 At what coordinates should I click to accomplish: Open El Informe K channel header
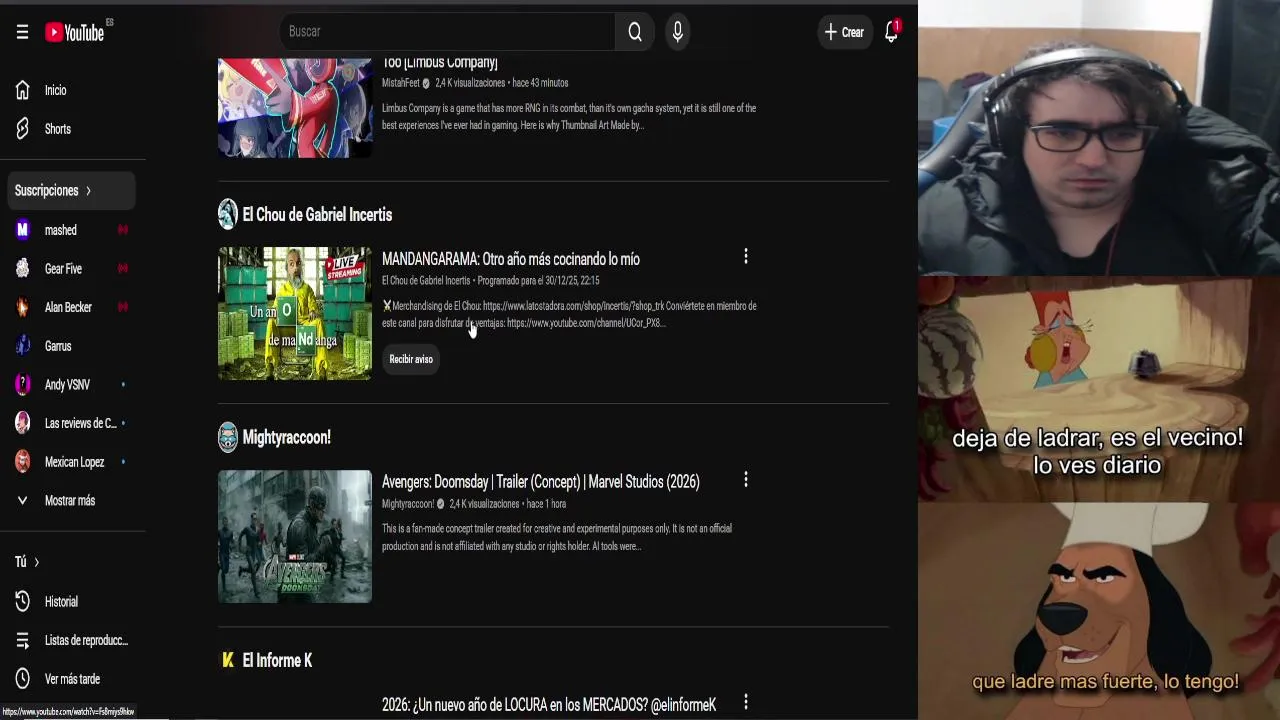[x=277, y=660]
